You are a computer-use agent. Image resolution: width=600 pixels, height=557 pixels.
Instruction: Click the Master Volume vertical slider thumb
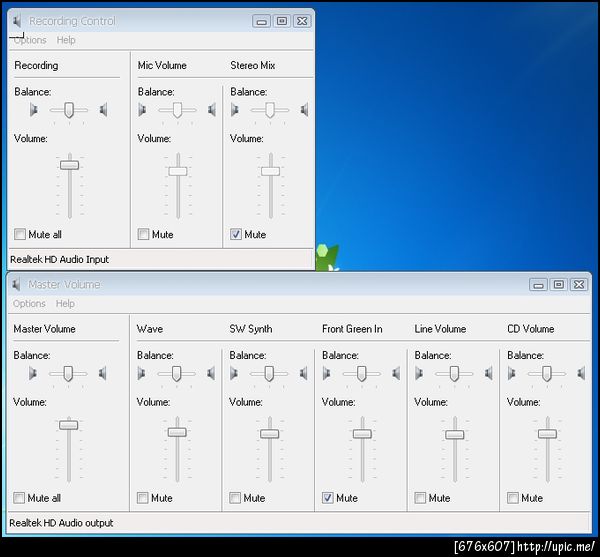[x=69, y=425]
